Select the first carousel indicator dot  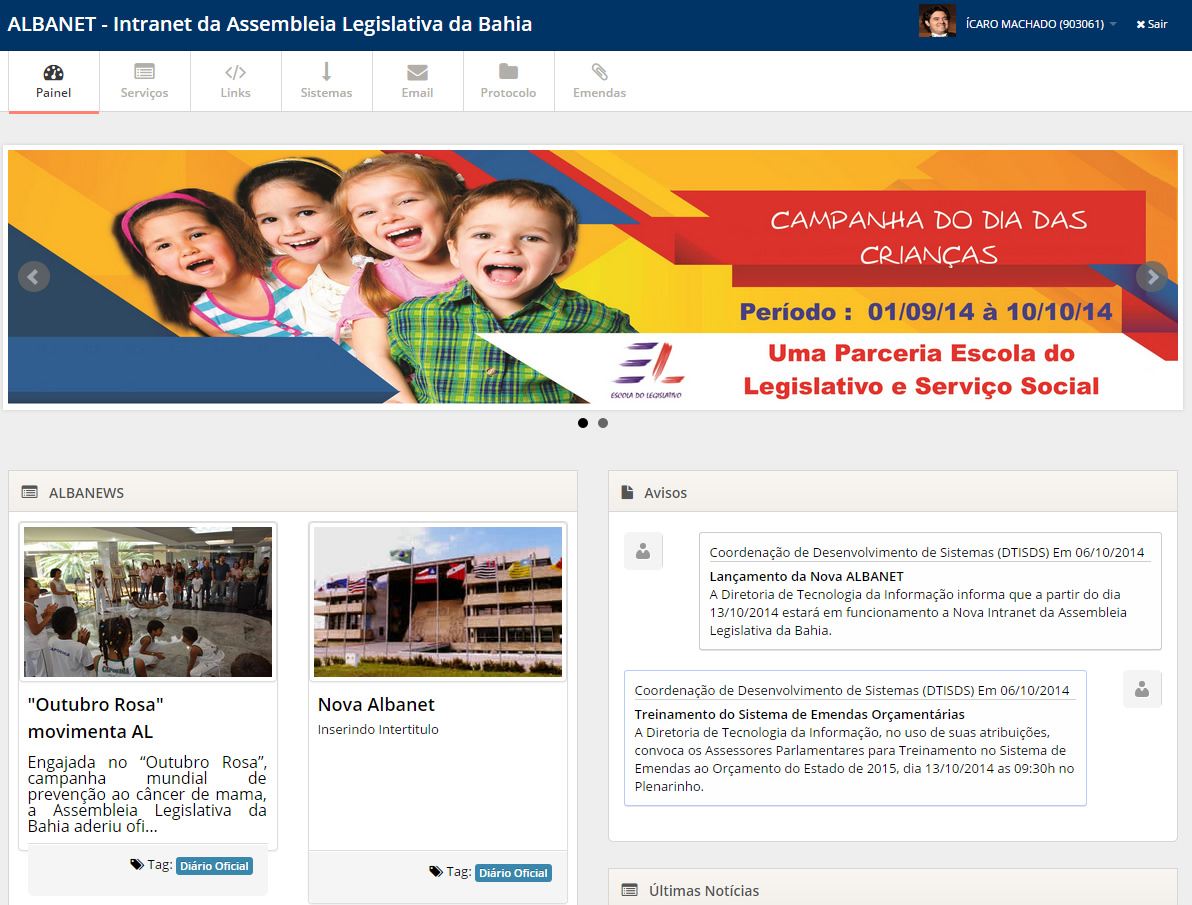583,423
